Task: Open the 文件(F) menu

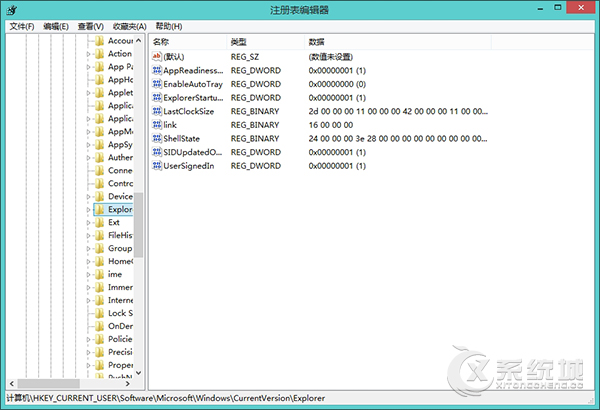Action: click(x=22, y=26)
